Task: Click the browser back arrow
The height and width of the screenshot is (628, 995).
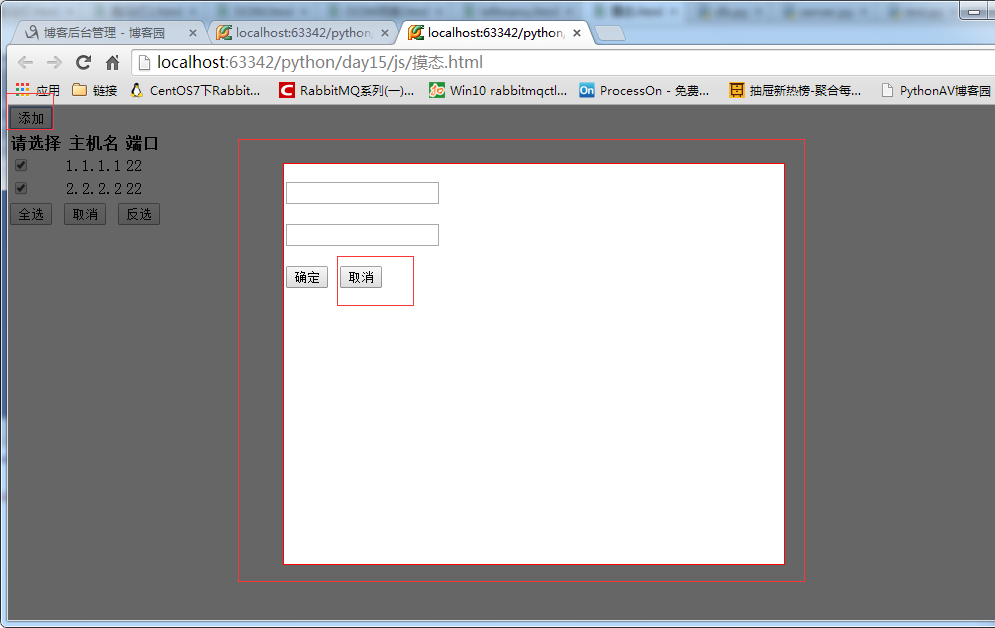Action: [25, 62]
